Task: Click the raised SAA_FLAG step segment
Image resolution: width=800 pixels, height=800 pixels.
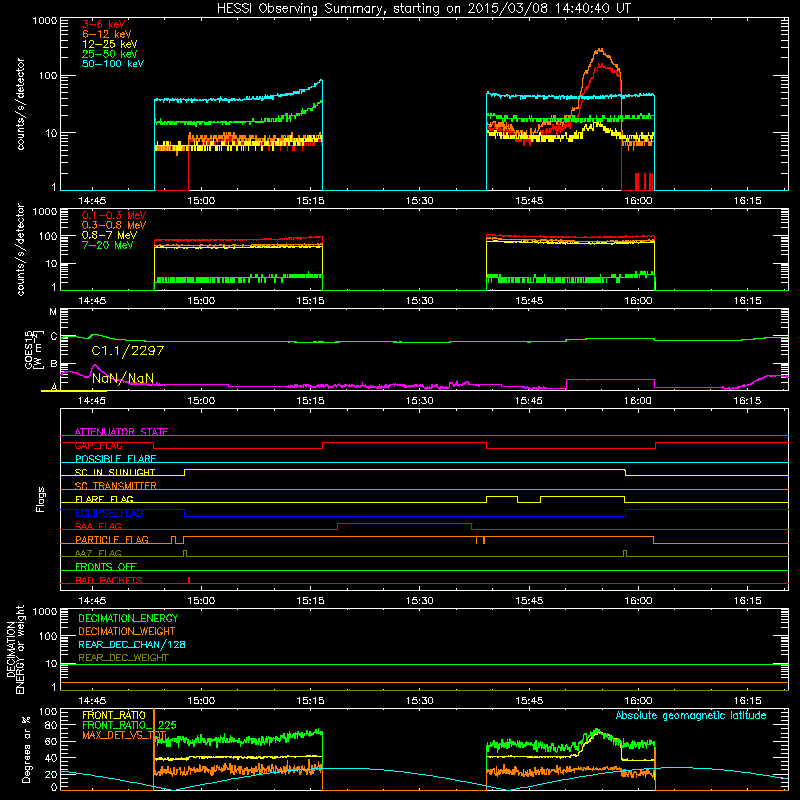Action: tap(404, 523)
